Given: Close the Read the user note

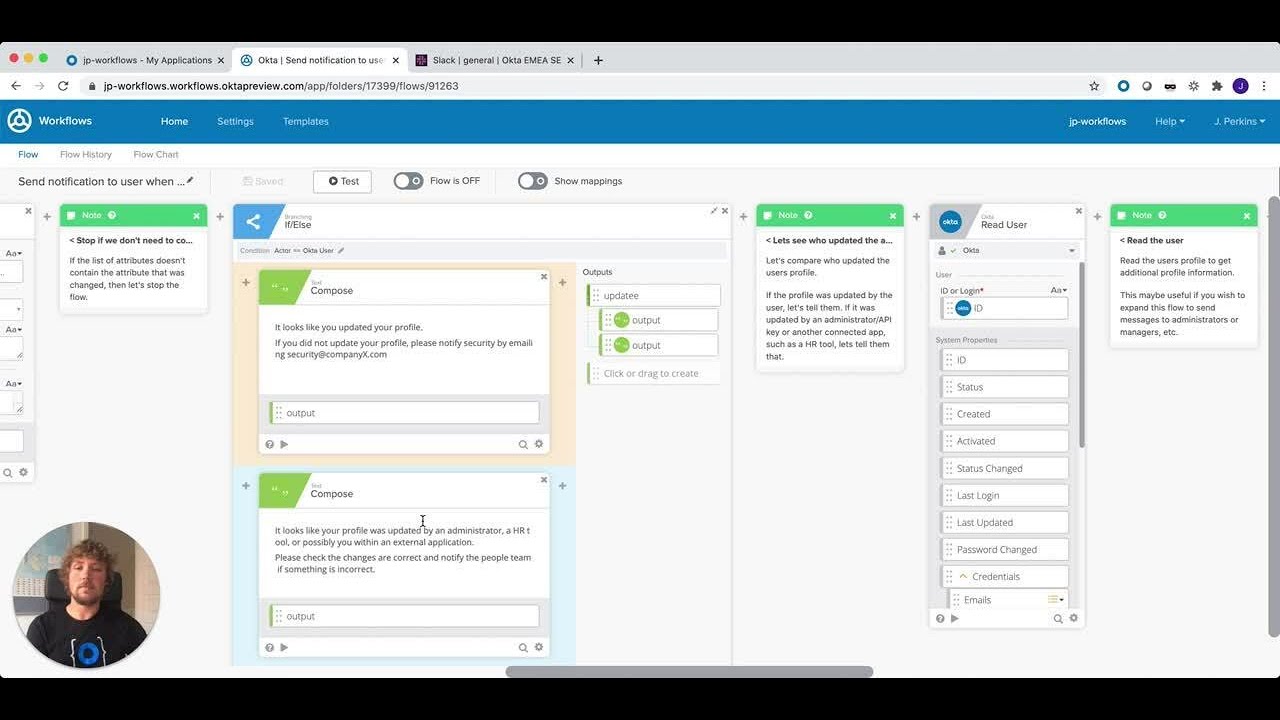Looking at the screenshot, I should tap(1247, 216).
